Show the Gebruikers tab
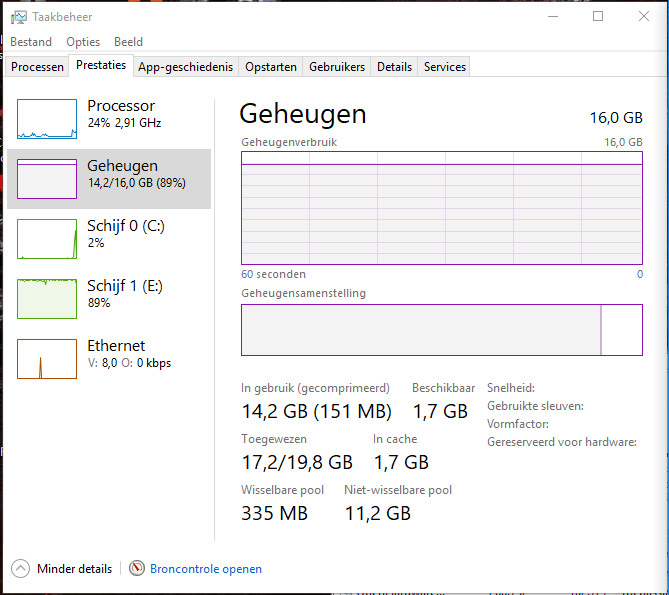This screenshot has height=595, width=669. click(337, 67)
